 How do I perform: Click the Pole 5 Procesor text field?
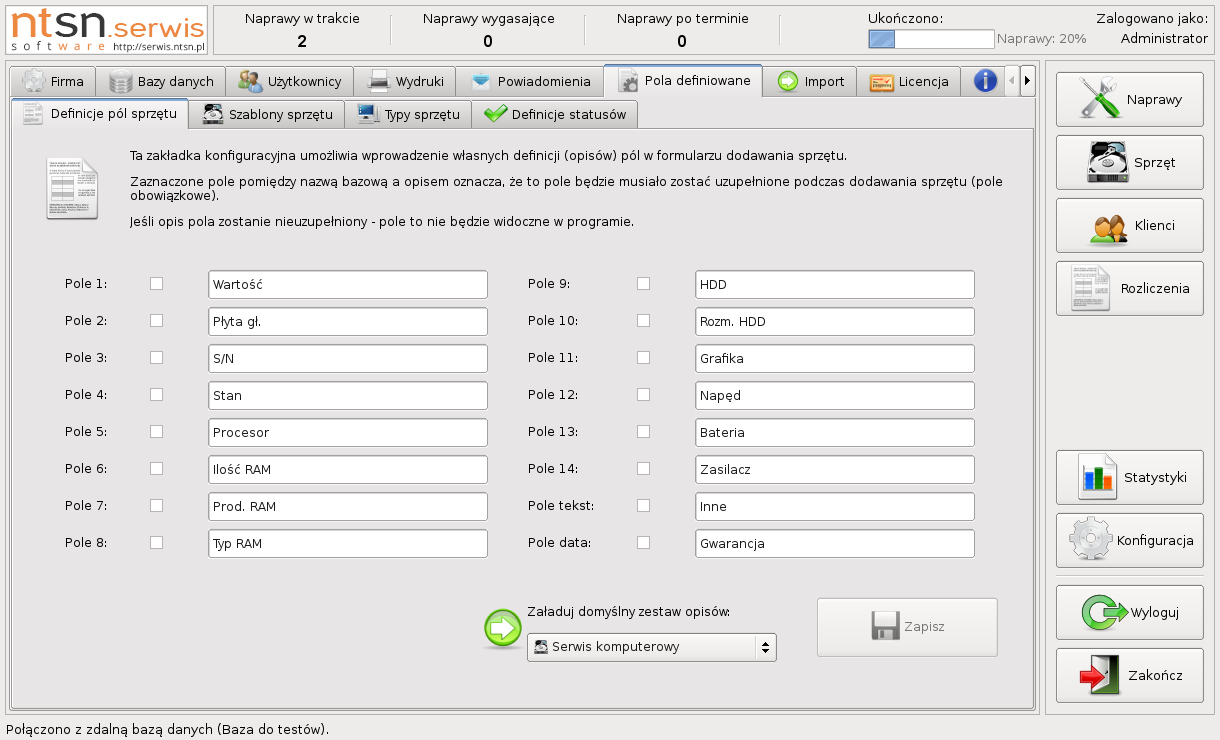[347, 432]
